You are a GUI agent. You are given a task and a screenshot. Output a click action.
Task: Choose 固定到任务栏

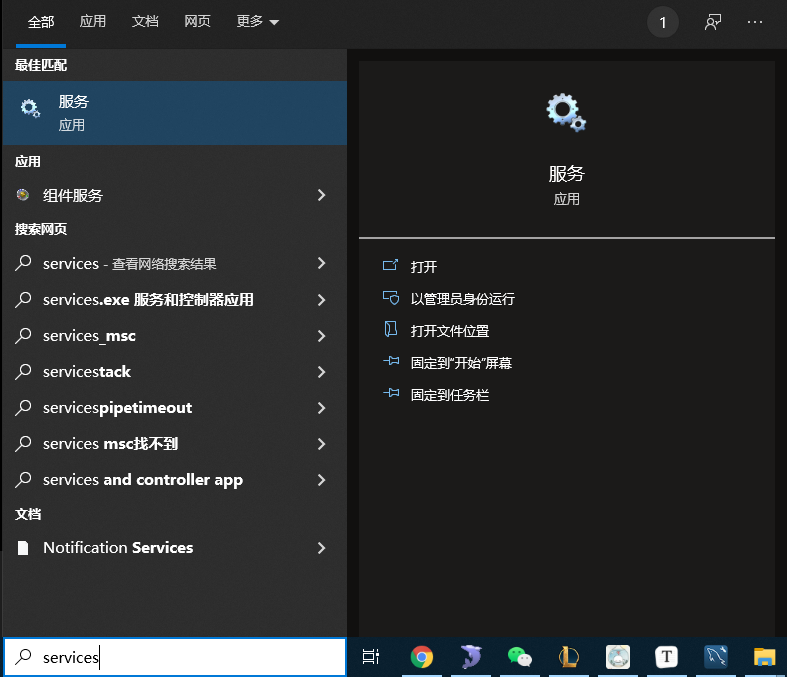450,395
